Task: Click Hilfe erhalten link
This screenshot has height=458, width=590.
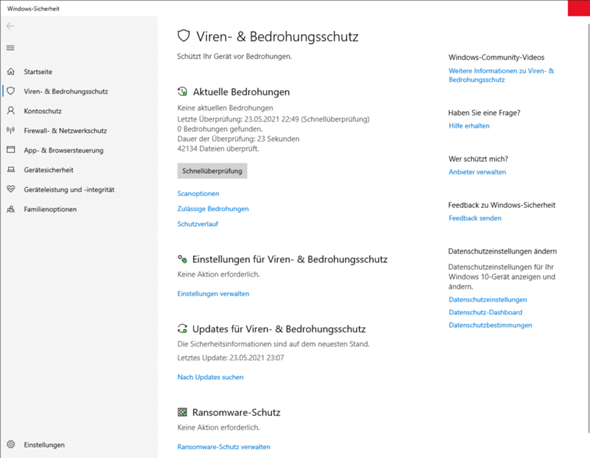Action: point(469,126)
